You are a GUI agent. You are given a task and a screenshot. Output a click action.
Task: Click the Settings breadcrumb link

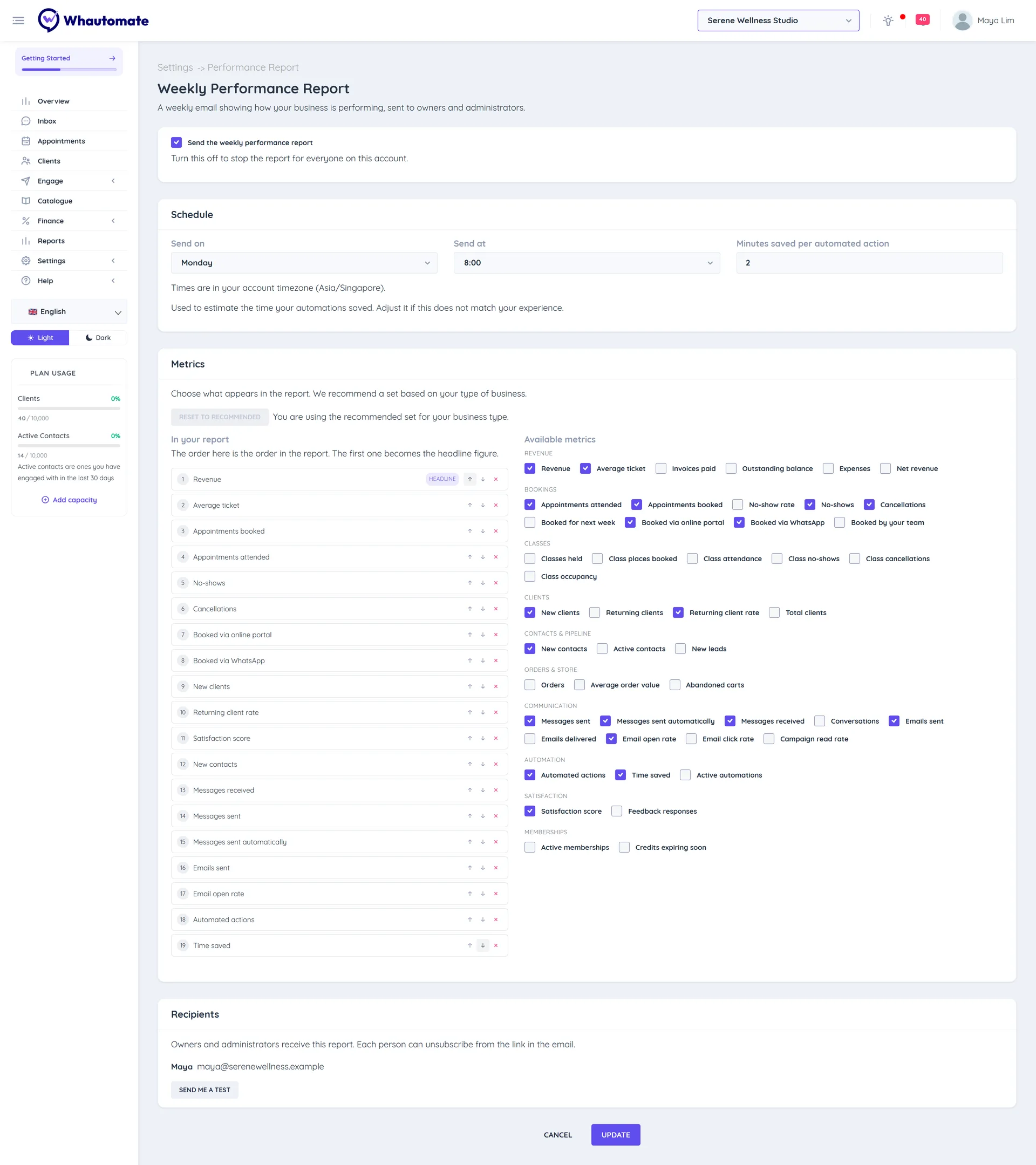click(x=175, y=67)
